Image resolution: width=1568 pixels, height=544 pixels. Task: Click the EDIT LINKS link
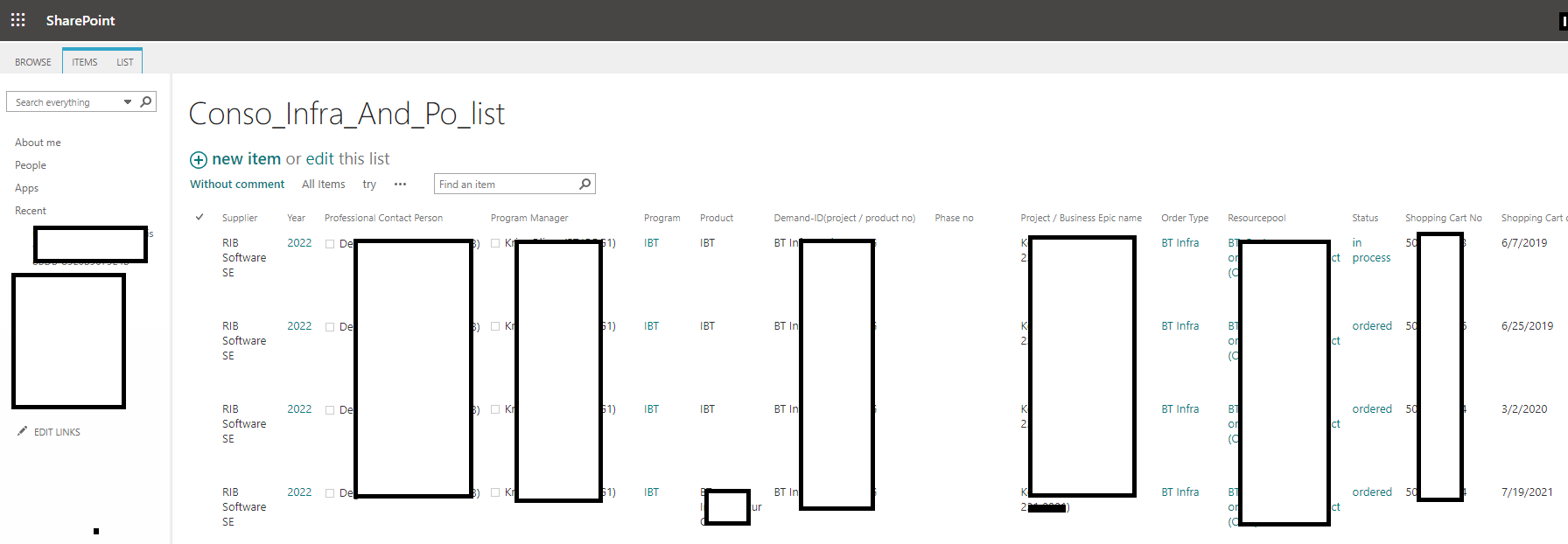click(57, 432)
